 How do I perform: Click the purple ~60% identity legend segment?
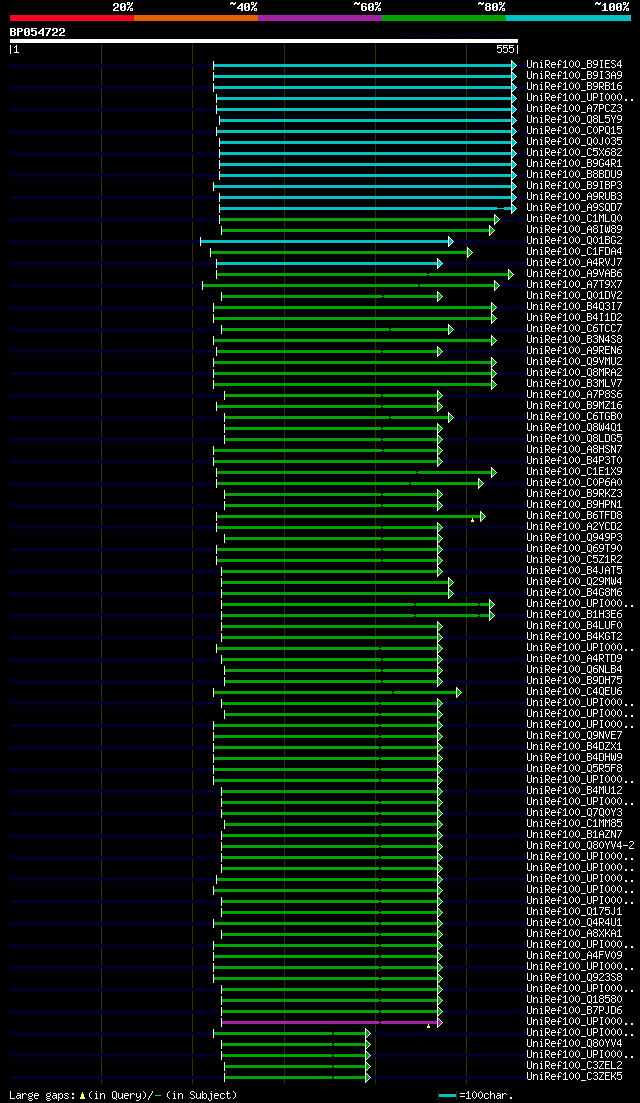[320, 17]
